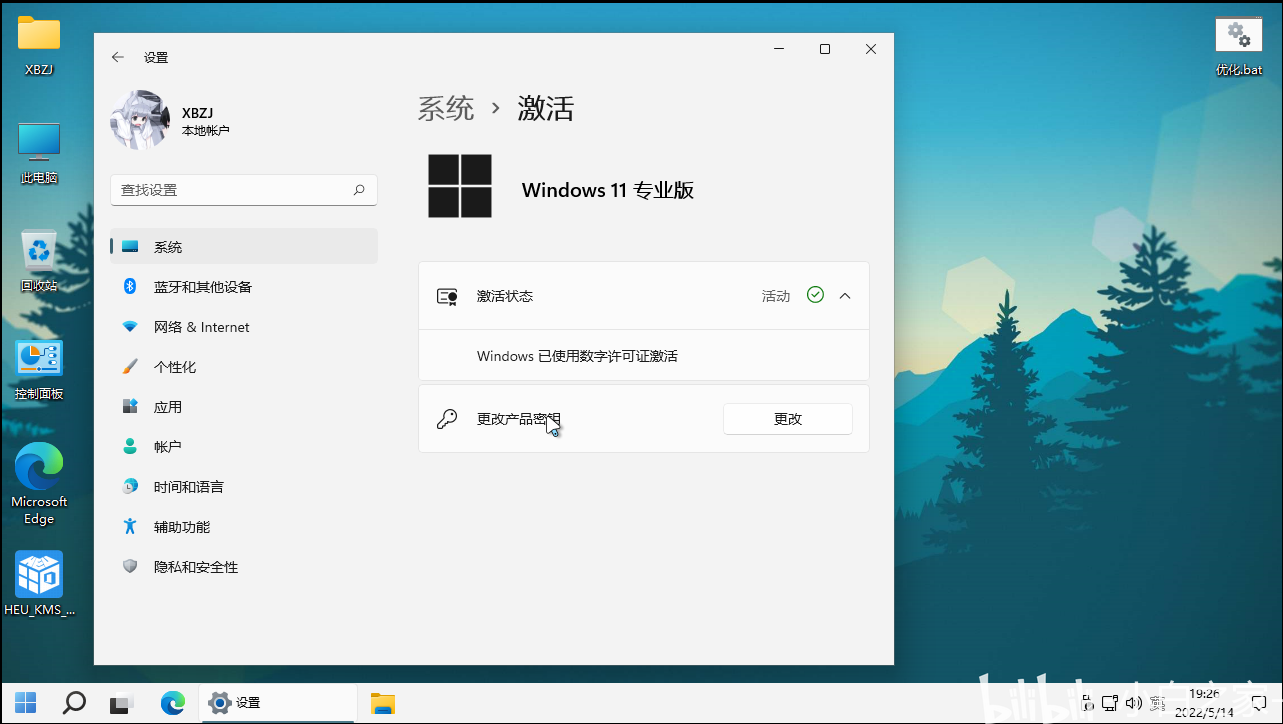The width and height of the screenshot is (1283, 724).
Task: Click the XBZJ user avatar picture
Action: (140, 120)
